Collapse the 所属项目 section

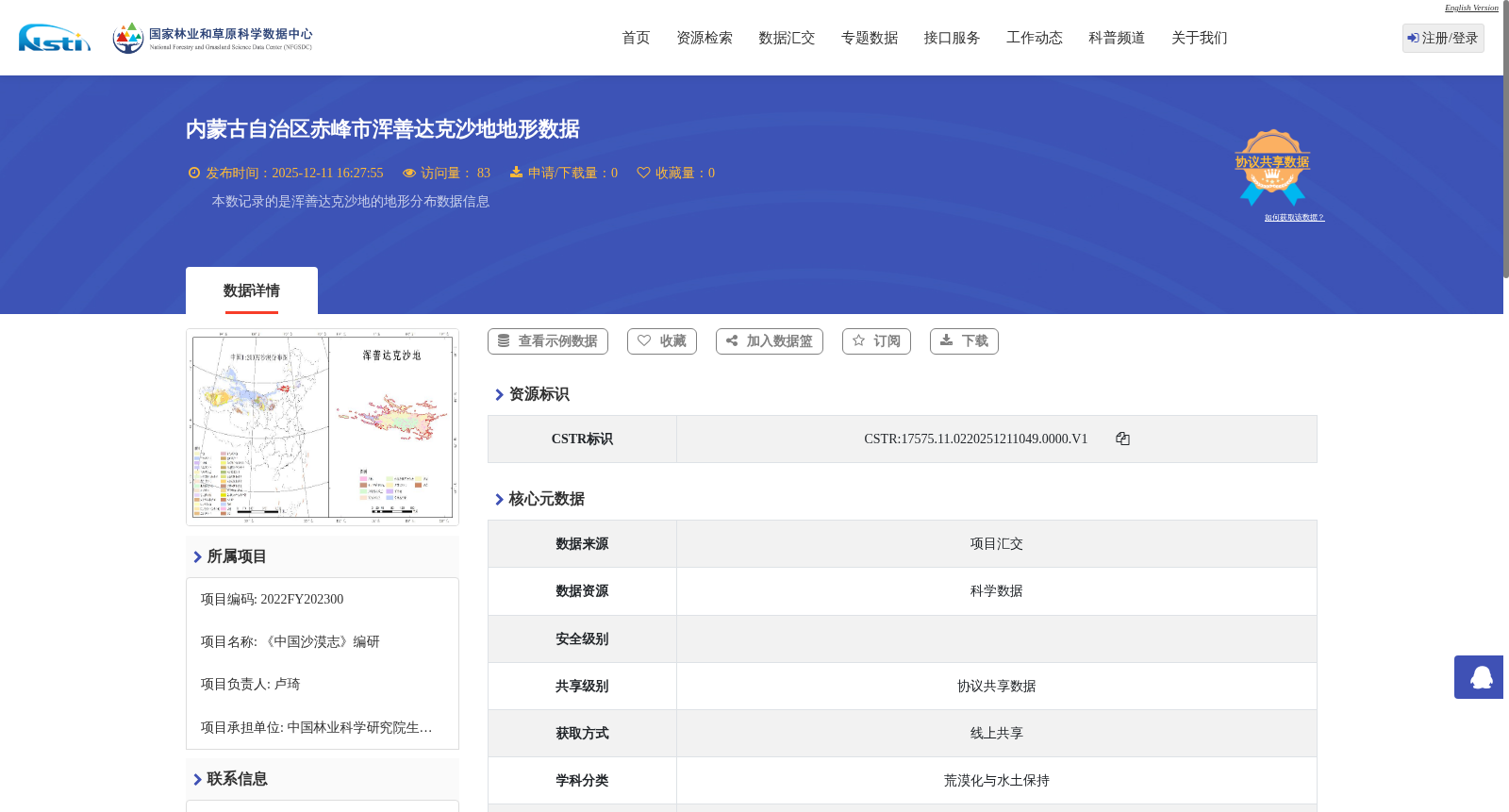point(323,556)
